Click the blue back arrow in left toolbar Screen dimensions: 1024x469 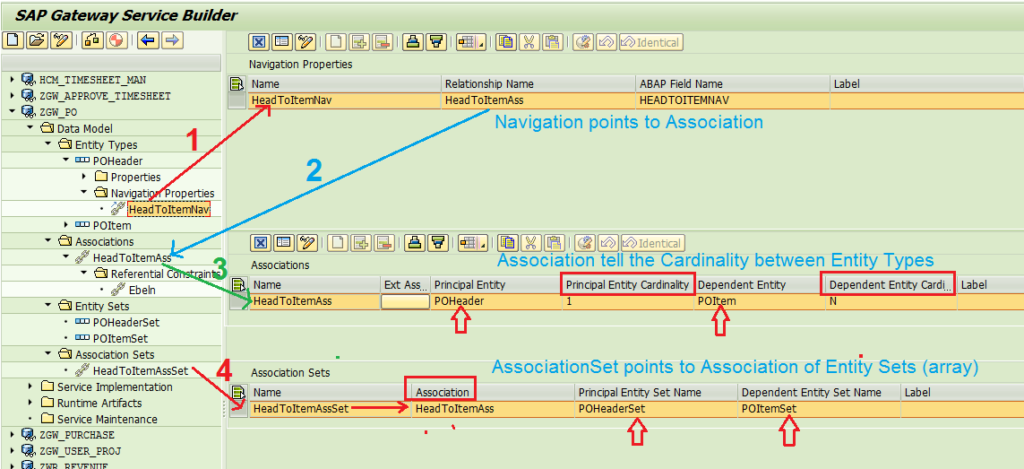(x=148, y=40)
